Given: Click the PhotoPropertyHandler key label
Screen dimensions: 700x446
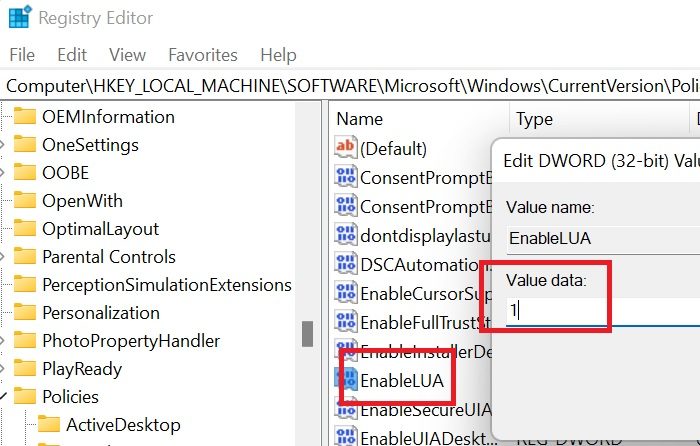Looking at the screenshot, I should pos(131,341).
